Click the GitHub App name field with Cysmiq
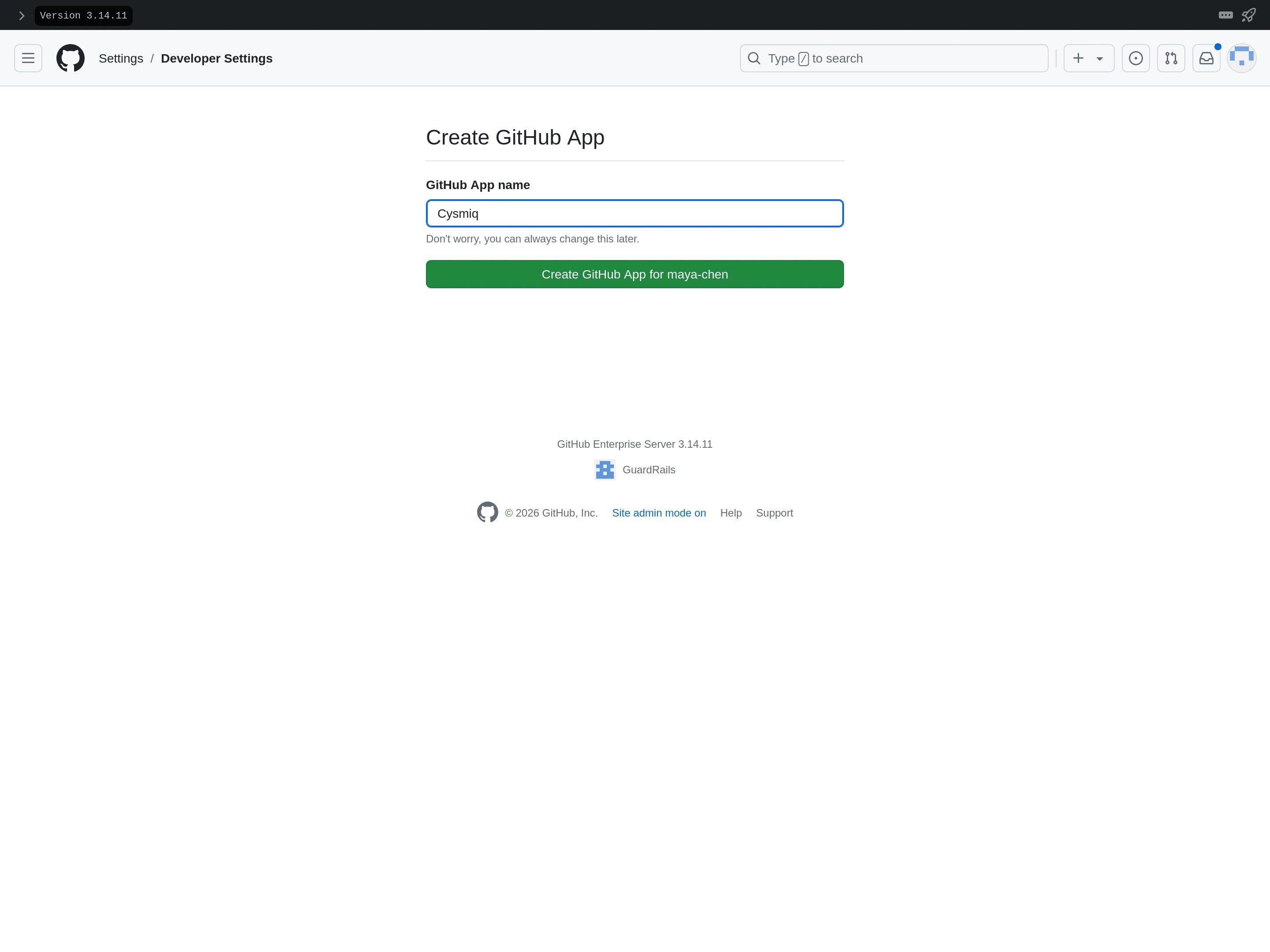This screenshot has height=952, width=1270. 635,213
